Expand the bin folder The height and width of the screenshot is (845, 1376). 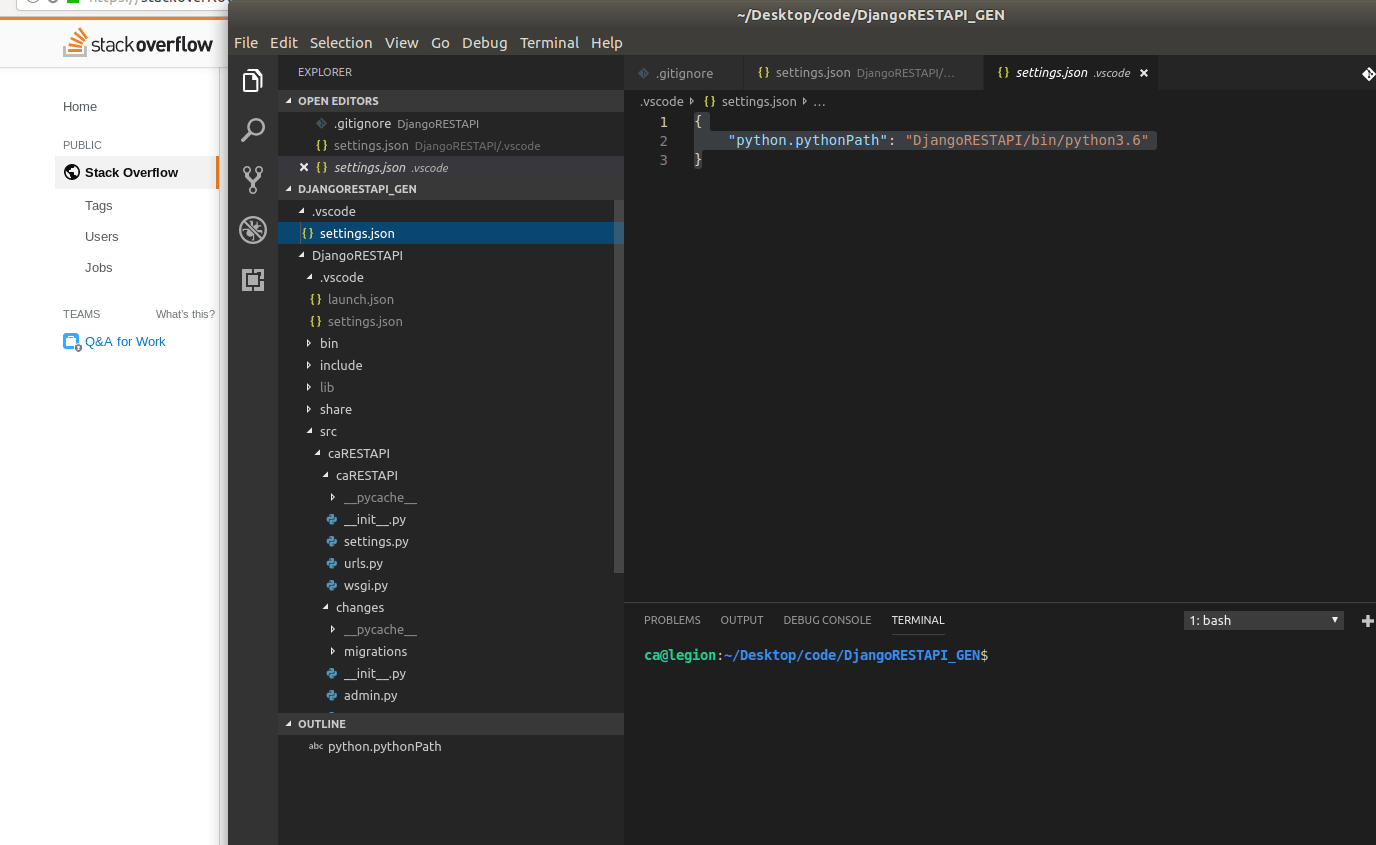click(x=328, y=343)
